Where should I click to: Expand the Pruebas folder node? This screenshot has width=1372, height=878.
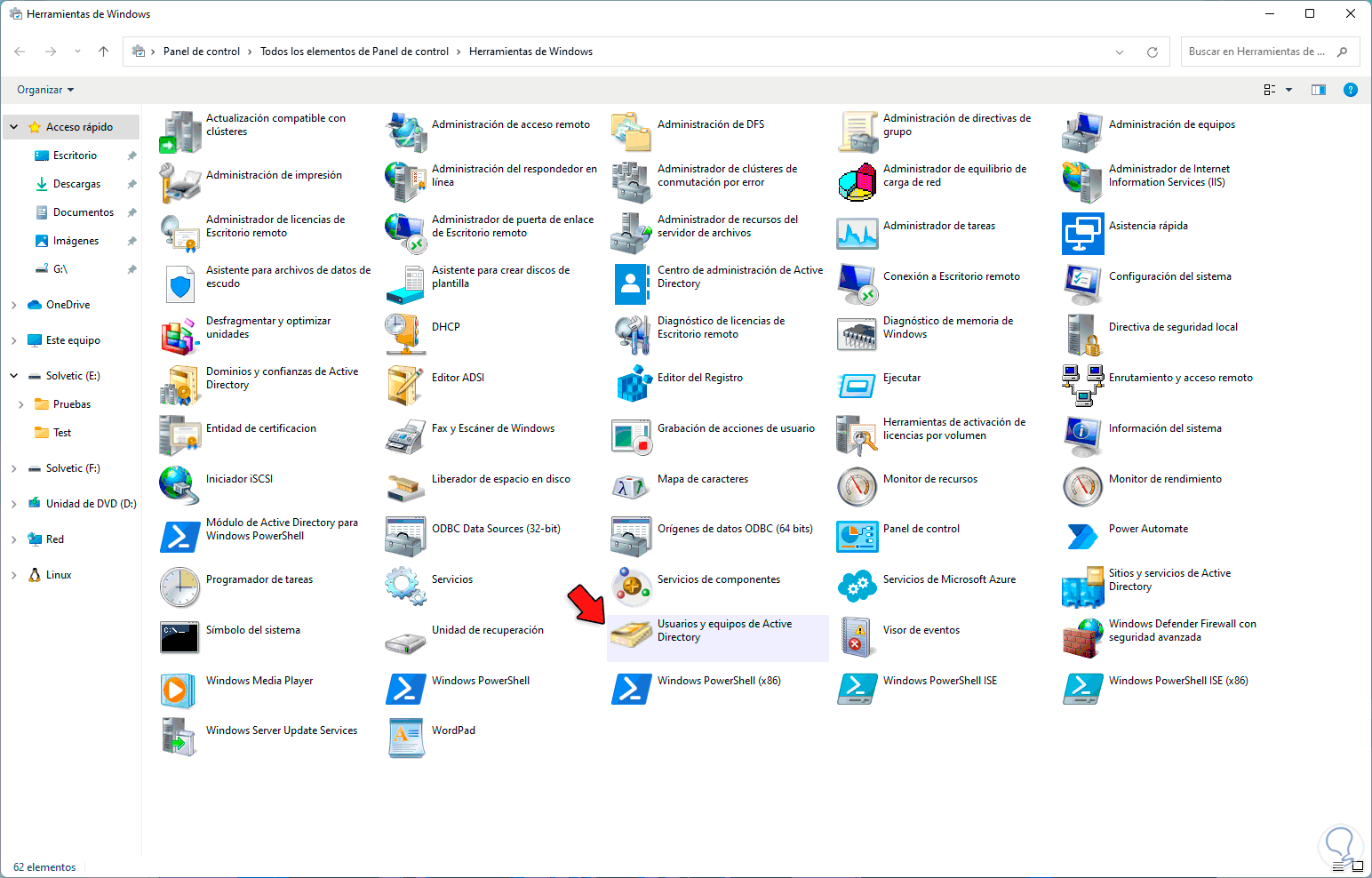pyautogui.click(x=21, y=404)
